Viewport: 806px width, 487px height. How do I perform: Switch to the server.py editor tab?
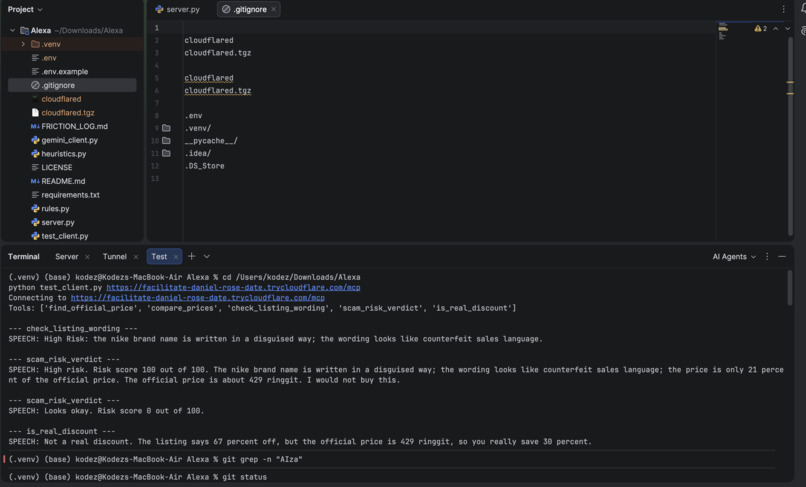coord(177,9)
